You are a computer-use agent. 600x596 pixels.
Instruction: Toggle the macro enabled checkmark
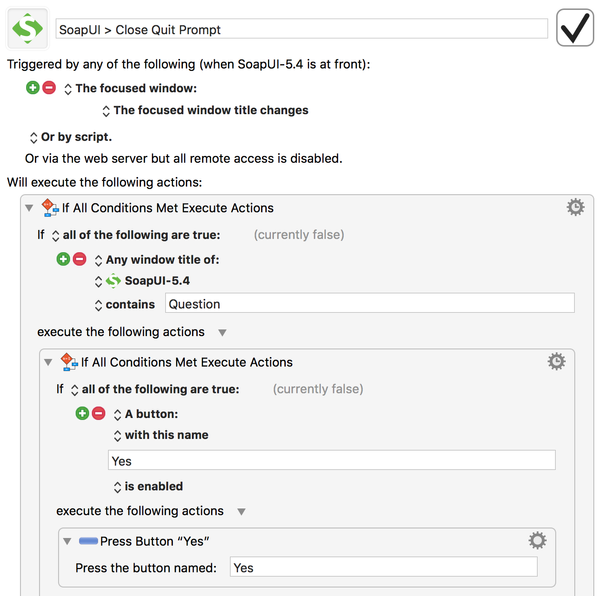point(575,29)
